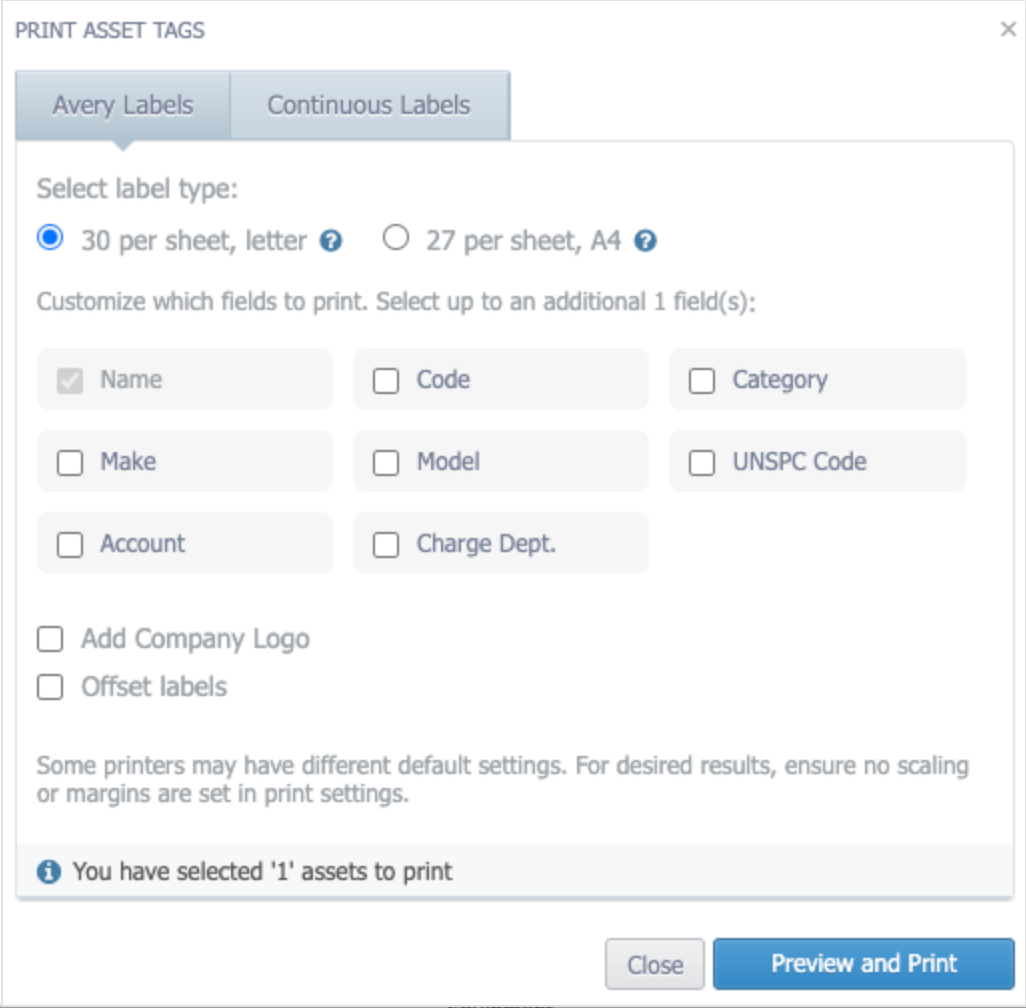The width and height of the screenshot is (1026, 1008).
Task: Select 30 per sheet, letter radio option
Action: point(50,238)
